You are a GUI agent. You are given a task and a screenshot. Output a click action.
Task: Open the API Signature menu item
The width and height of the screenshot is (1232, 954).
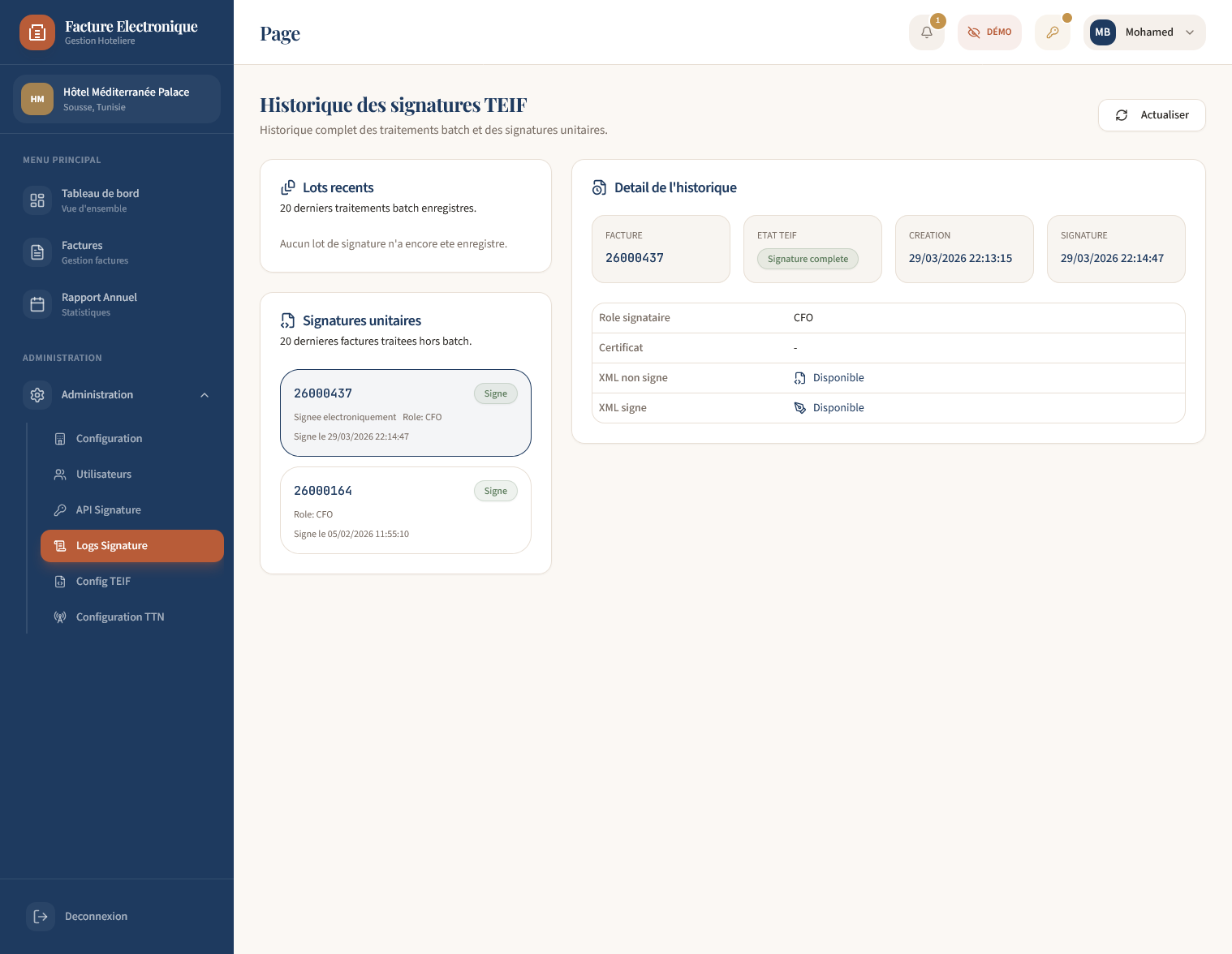[109, 510]
